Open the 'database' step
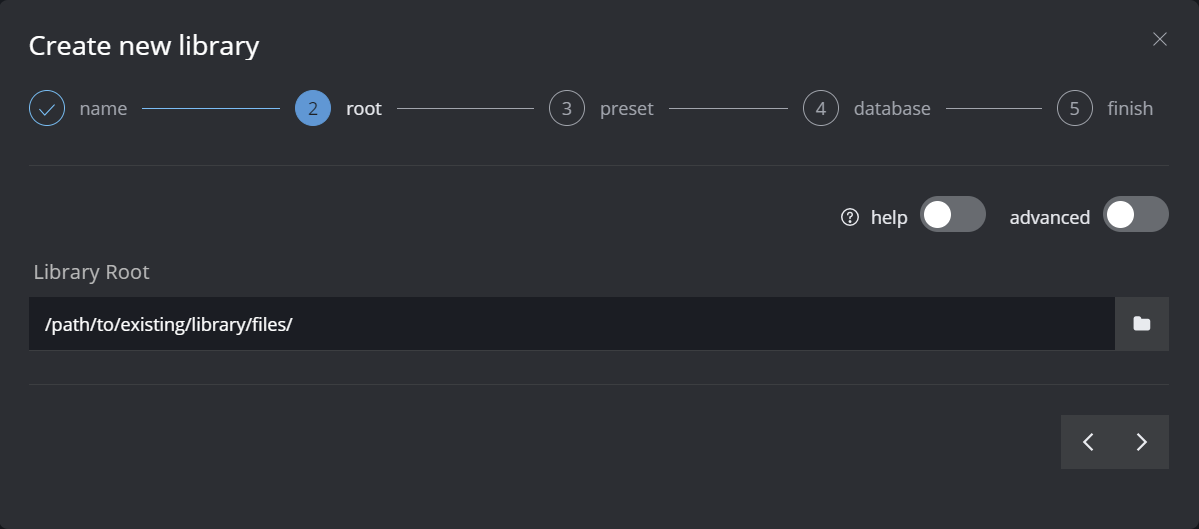 (892, 108)
